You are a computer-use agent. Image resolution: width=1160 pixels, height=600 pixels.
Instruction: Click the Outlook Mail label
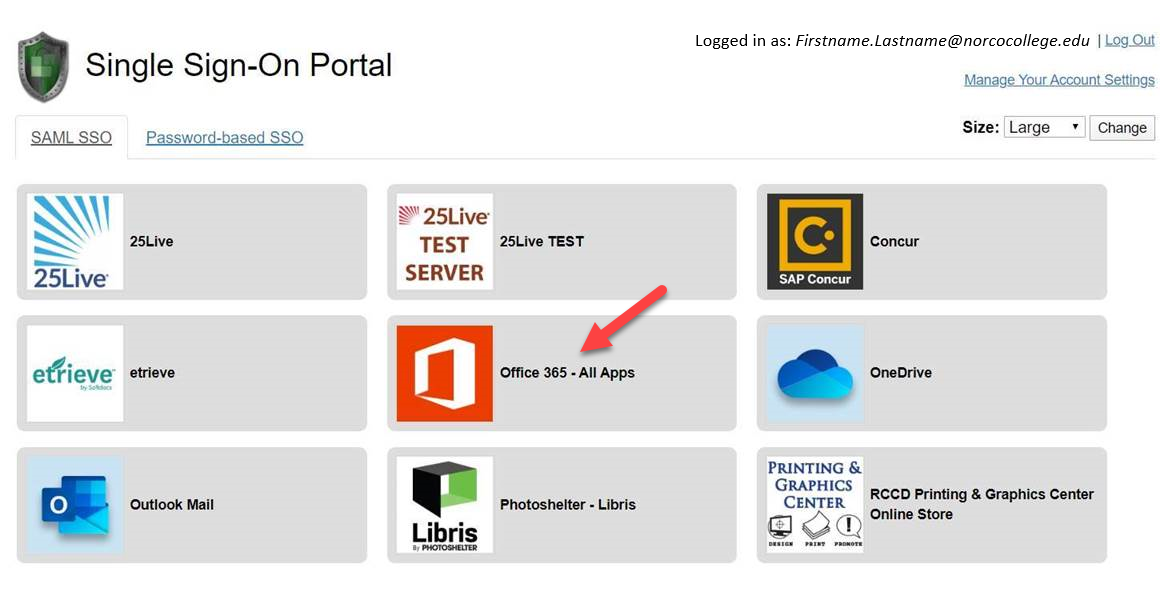click(172, 505)
